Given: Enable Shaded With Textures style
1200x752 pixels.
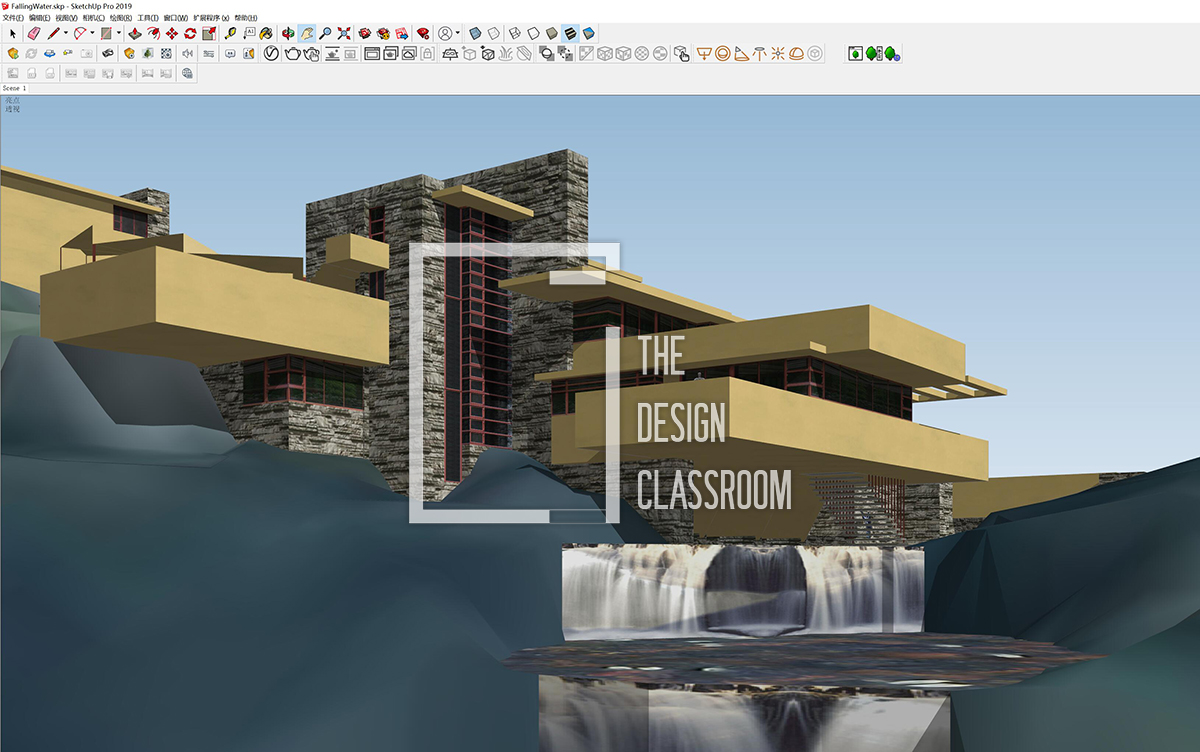Looking at the screenshot, I should point(569,33).
